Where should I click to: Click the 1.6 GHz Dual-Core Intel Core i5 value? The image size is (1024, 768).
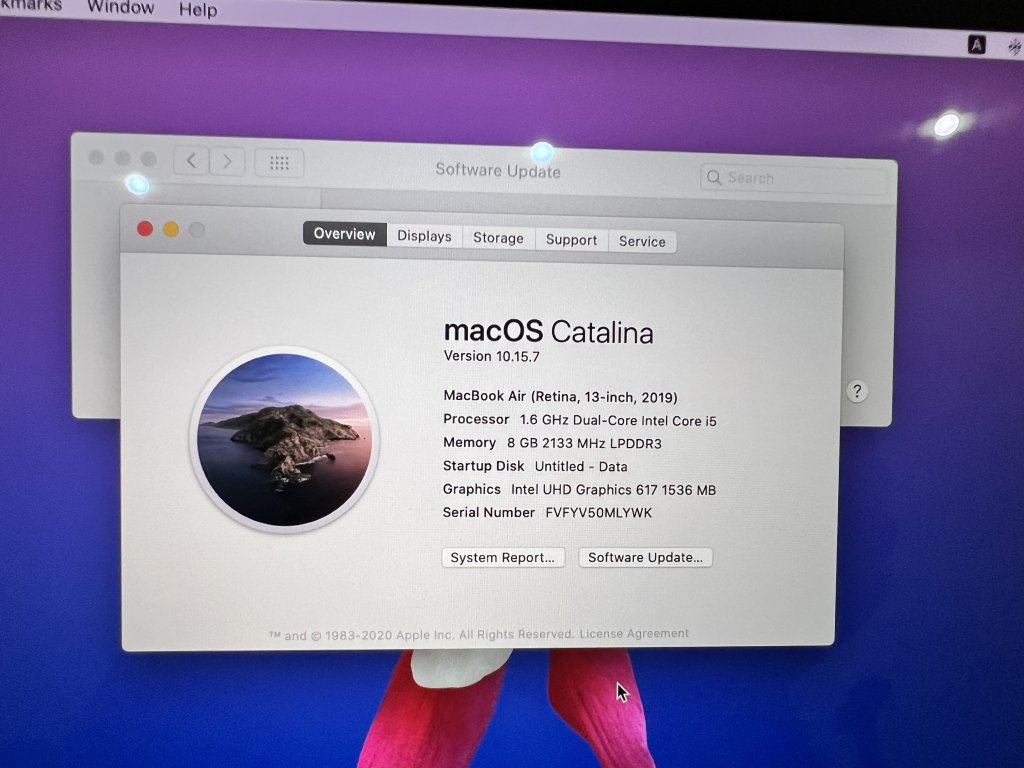coord(618,421)
